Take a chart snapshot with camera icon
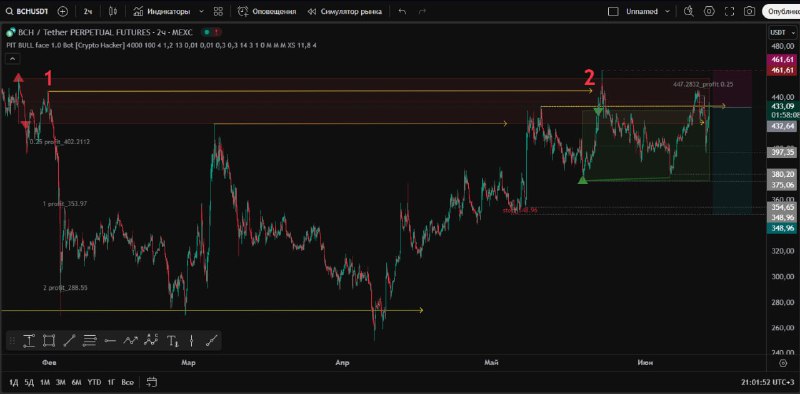The height and width of the screenshot is (394, 800). (749, 11)
